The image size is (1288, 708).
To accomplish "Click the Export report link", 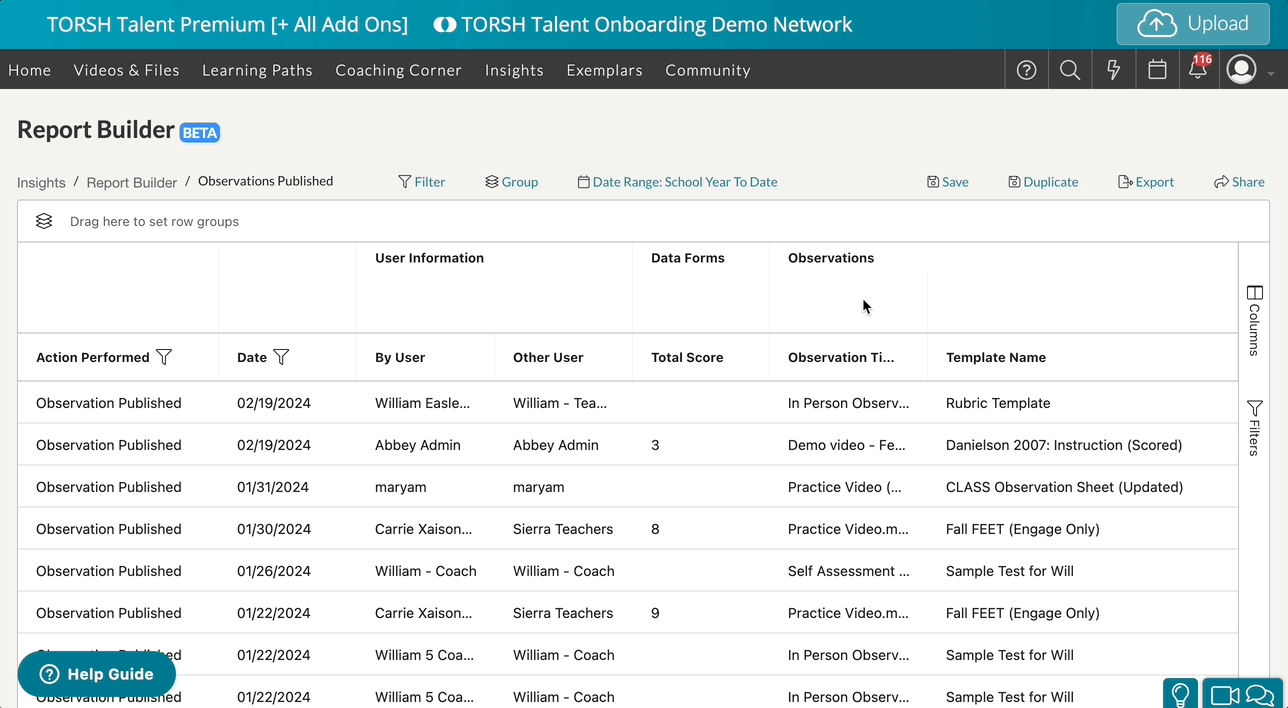I will pos(1146,182).
